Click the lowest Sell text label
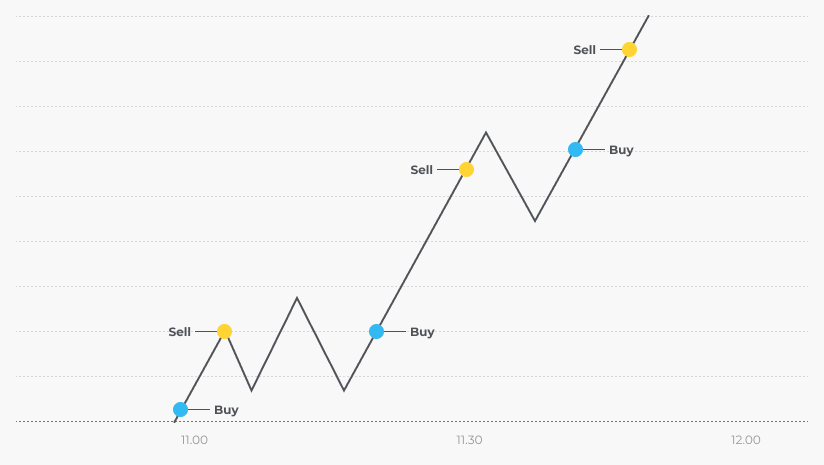This screenshot has height=465, width=824. [179, 332]
